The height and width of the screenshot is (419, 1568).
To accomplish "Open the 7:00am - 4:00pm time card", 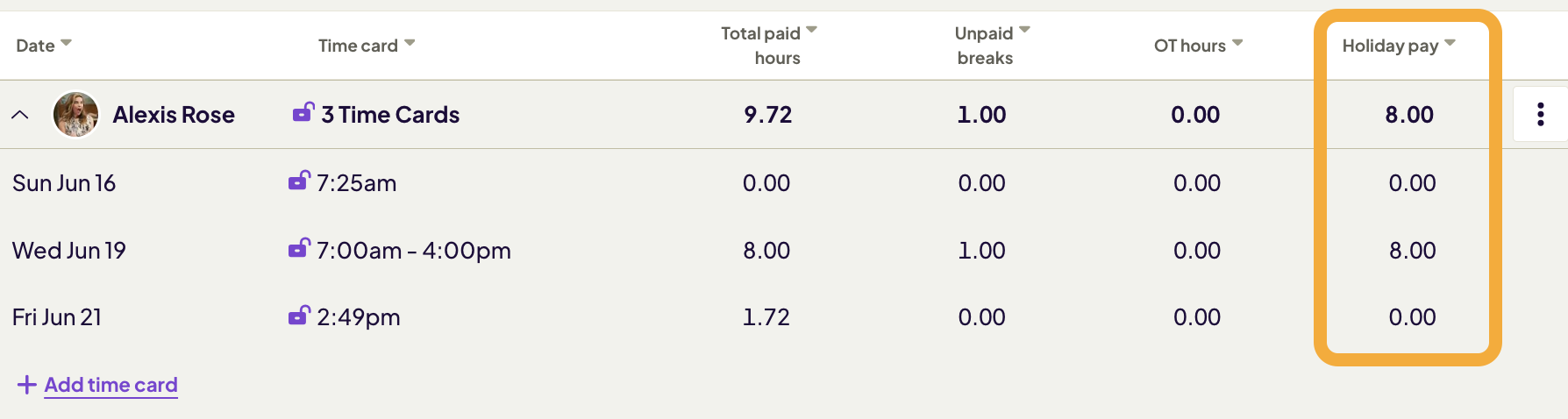I will [413, 251].
